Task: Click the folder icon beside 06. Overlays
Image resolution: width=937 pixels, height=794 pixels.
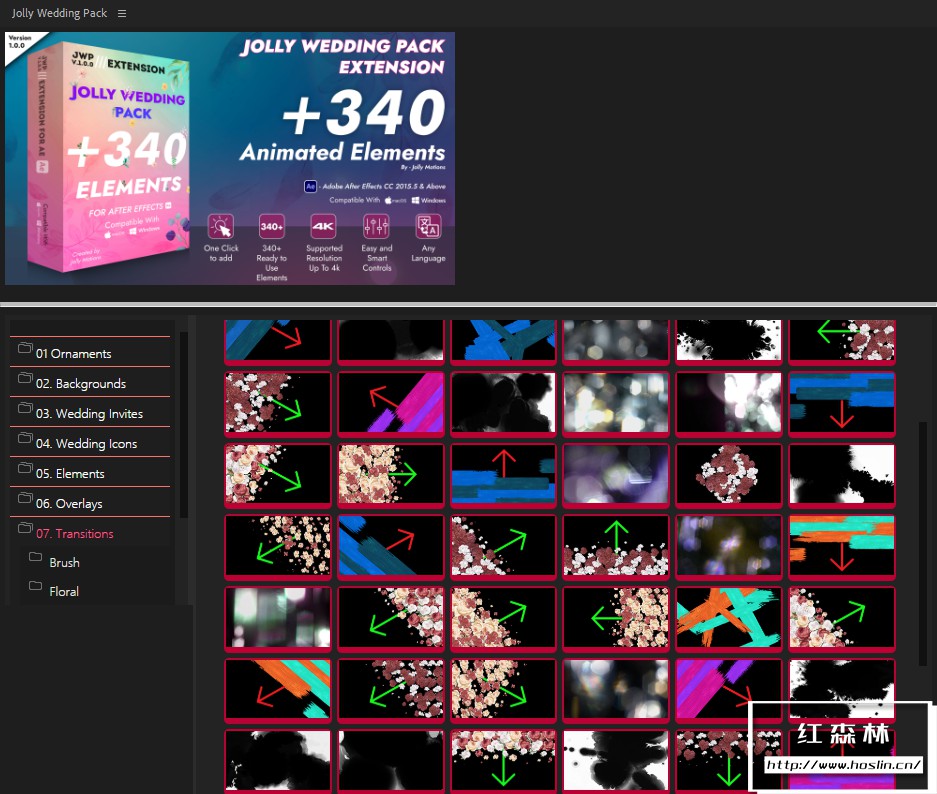Action: (25, 497)
